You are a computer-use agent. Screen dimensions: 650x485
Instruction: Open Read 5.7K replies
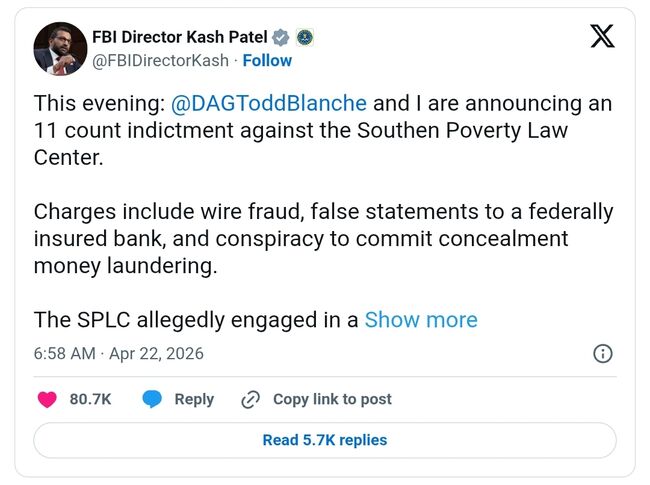pos(324,440)
